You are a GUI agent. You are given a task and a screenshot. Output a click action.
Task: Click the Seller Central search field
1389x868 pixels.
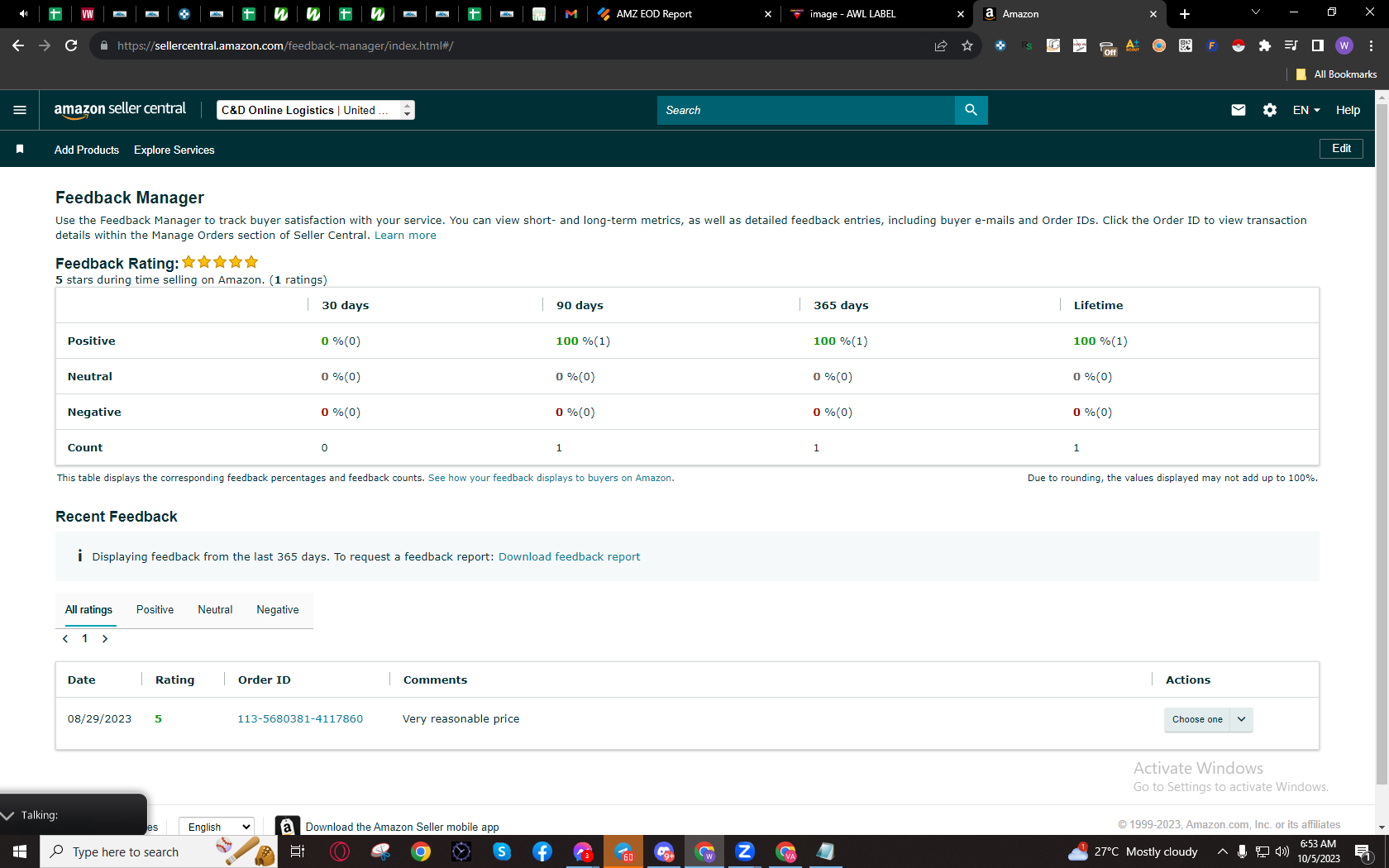coord(806,110)
